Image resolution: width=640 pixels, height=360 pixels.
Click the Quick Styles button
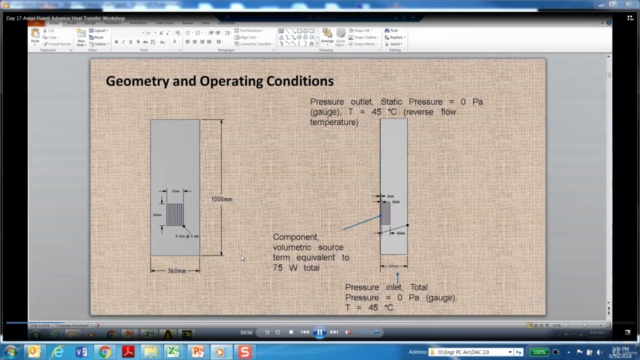[x=340, y=38]
